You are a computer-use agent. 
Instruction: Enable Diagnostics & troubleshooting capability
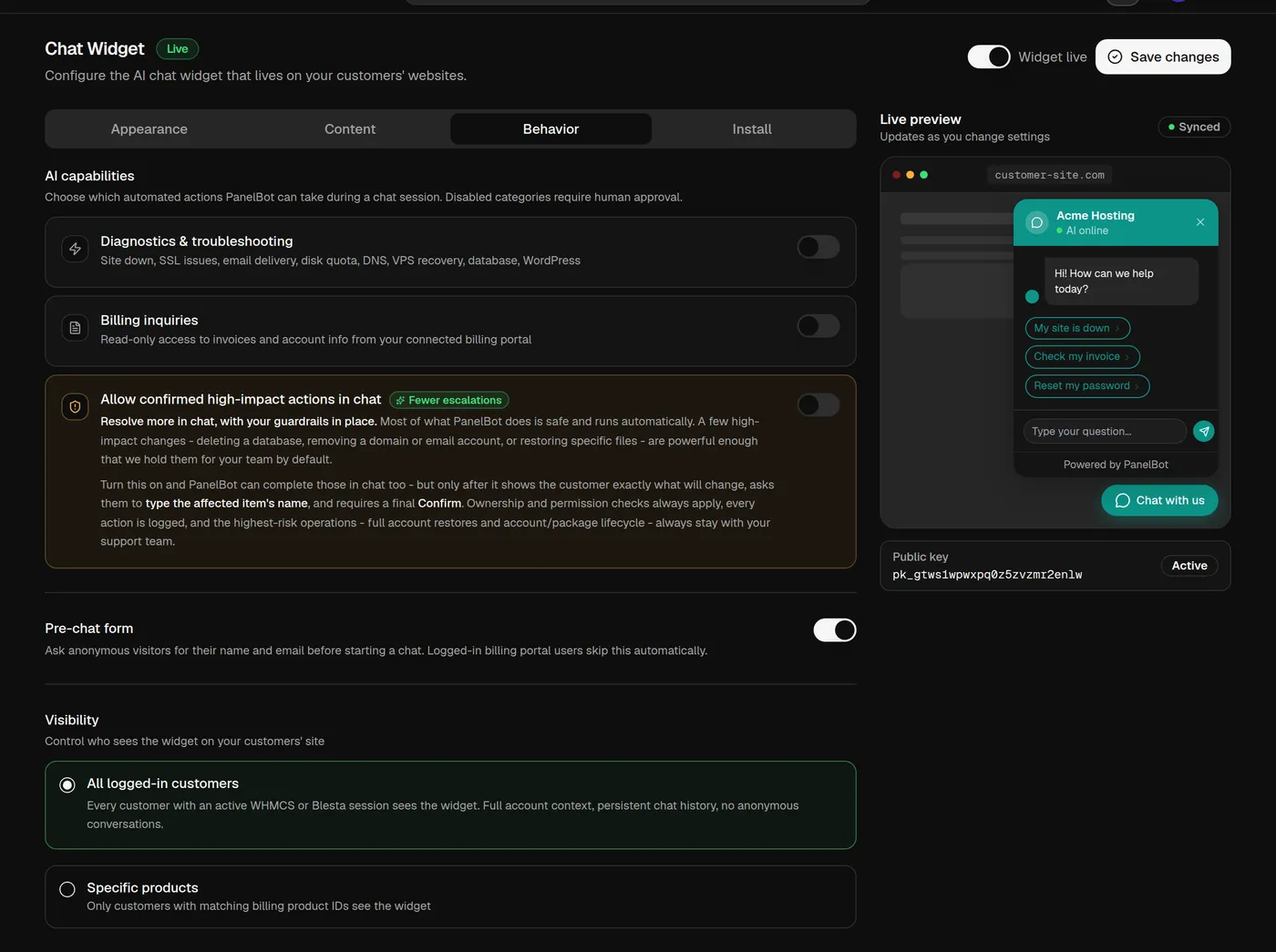pyautogui.click(x=818, y=247)
